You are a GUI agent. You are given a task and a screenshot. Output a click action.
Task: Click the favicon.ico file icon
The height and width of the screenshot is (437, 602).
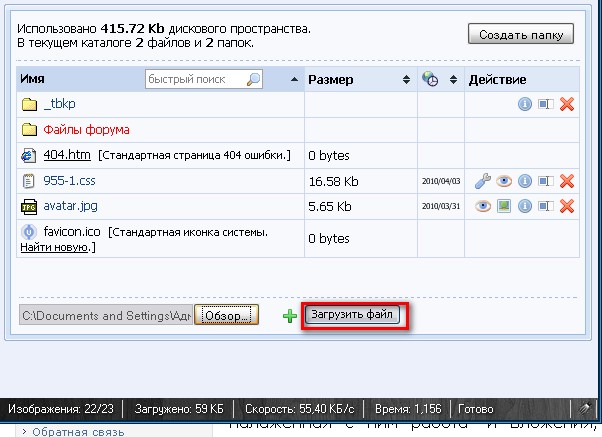(28, 232)
